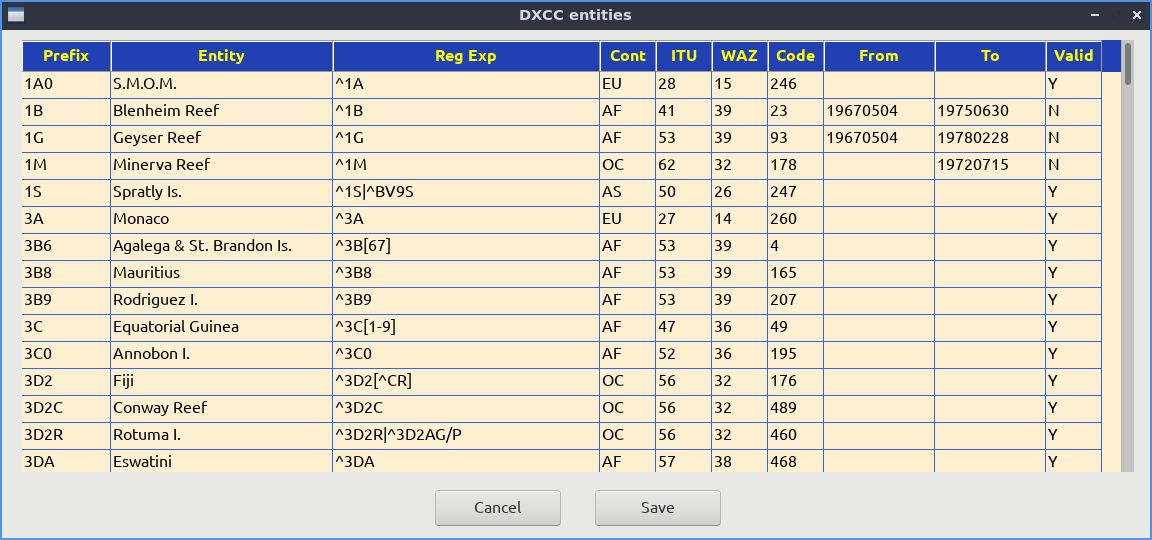This screenshot has height=540, width=1152.
Task: Click the 19780228 To date cell
Action: pyautogui.click(x=990, y=138)
